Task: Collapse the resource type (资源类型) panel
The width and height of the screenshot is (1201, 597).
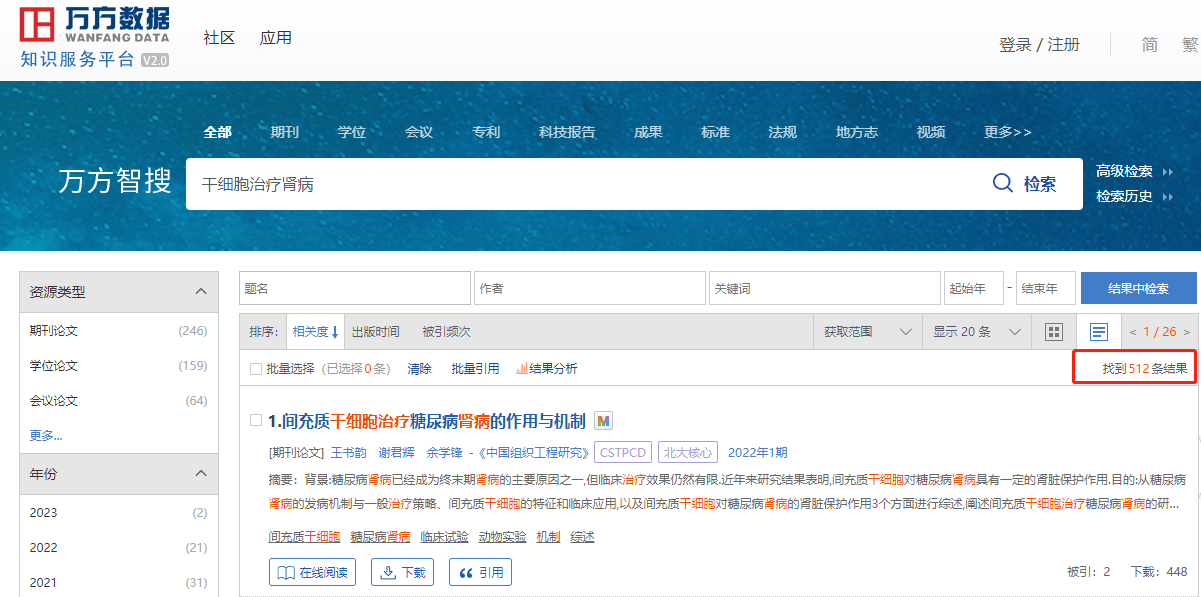Action: (201, 292)
